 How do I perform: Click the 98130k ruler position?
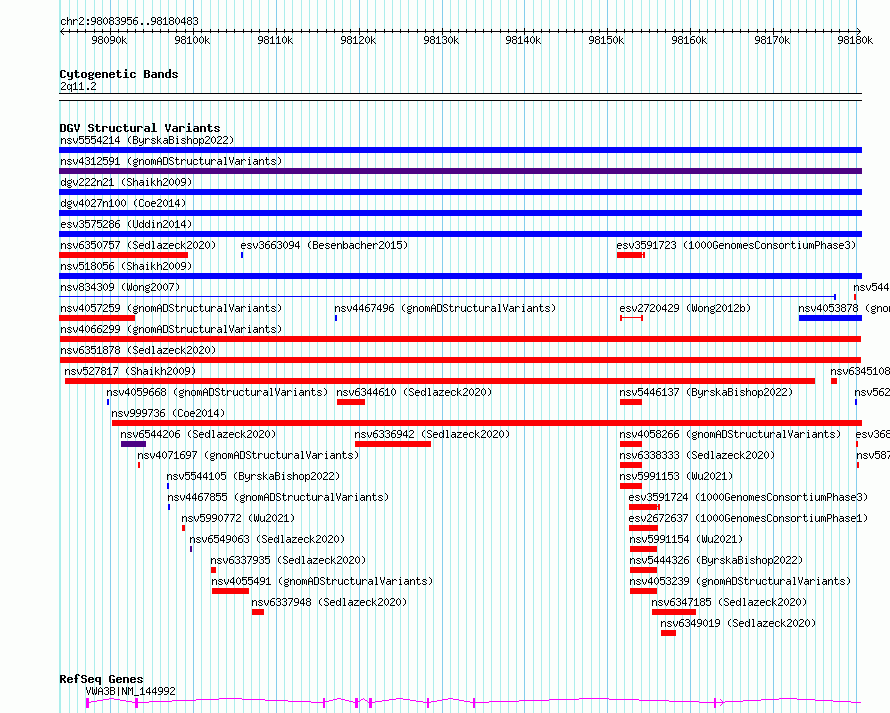(441, 40)
